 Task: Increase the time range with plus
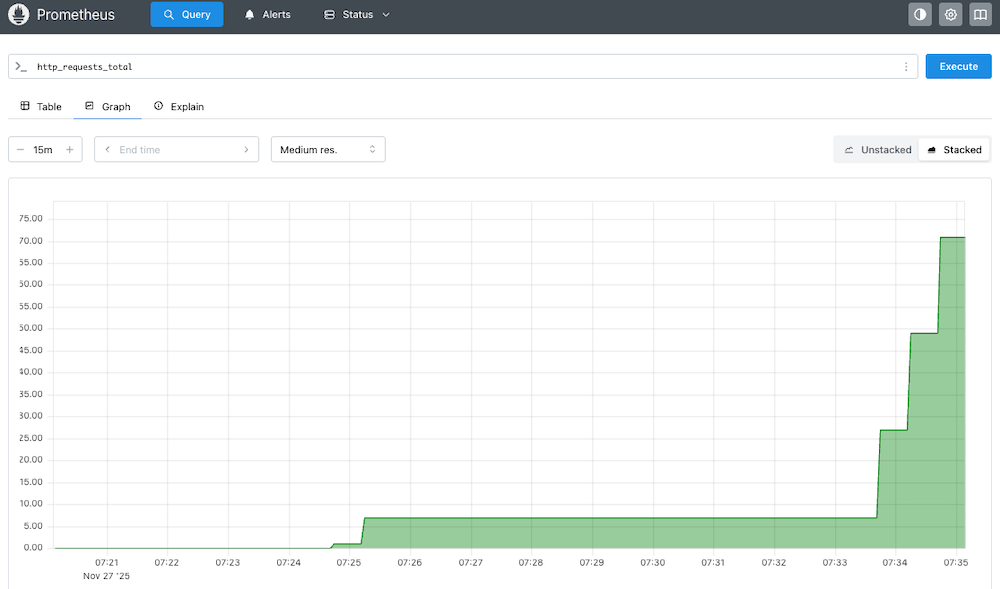click(69, 150)
